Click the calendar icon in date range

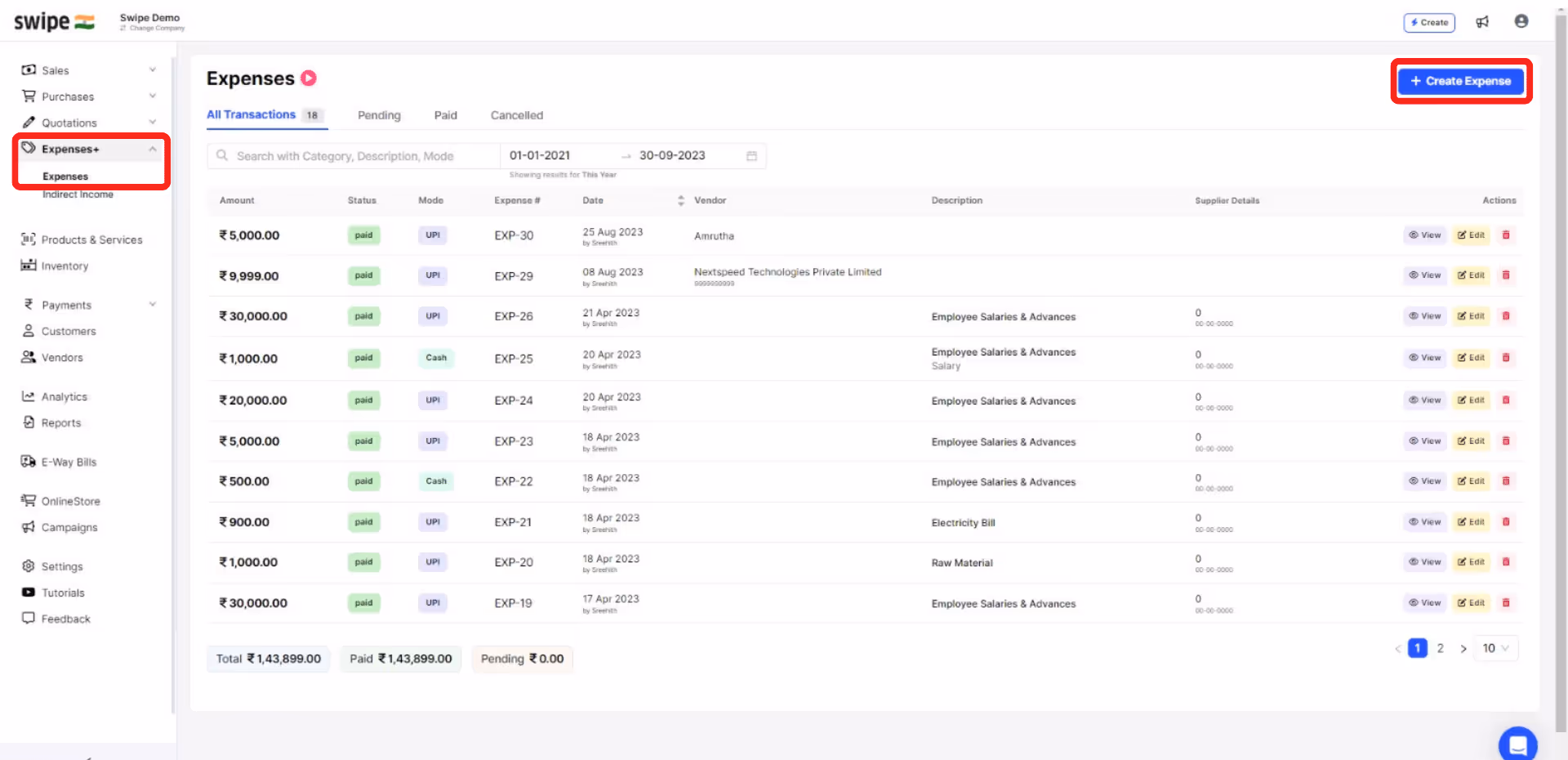751,156
